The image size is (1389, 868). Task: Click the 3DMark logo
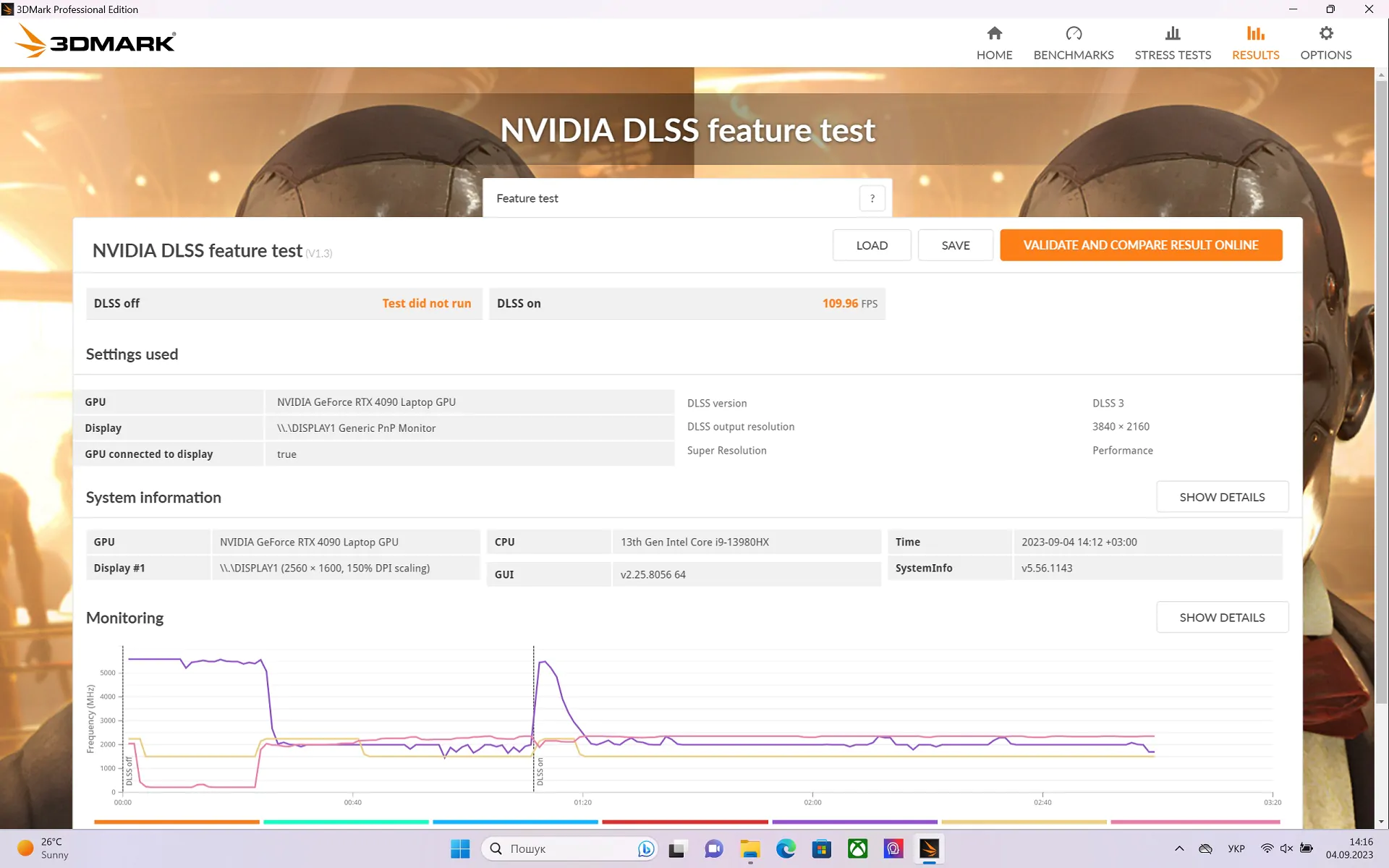tap(95, 41)
